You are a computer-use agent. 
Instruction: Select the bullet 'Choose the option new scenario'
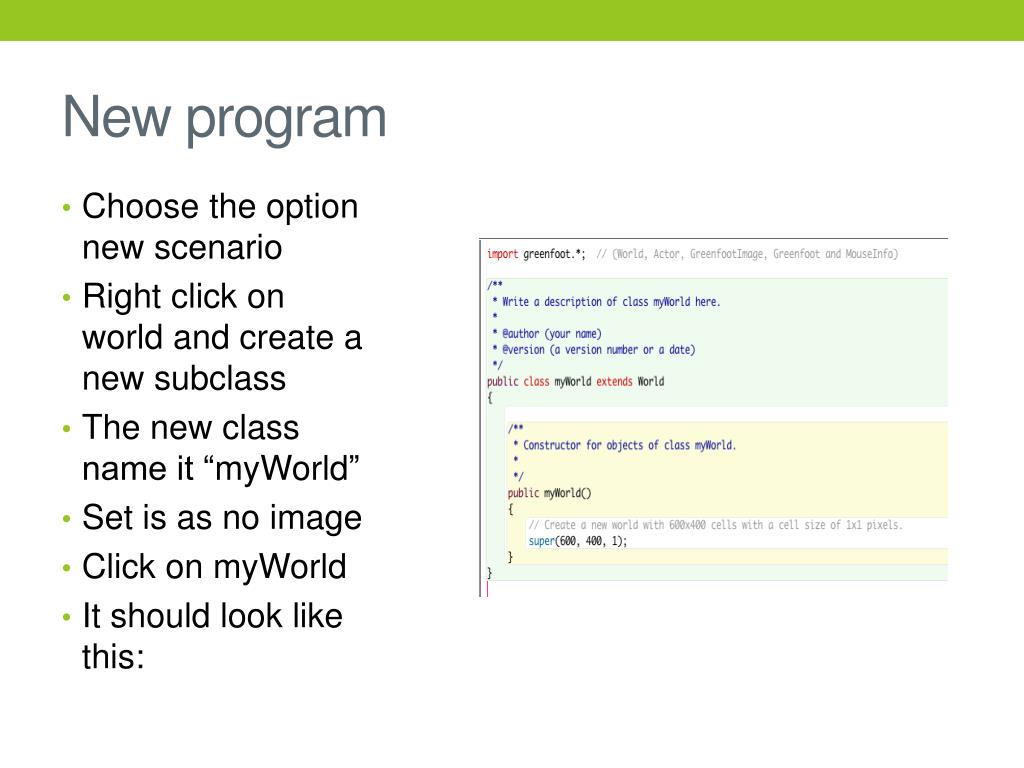pyautogui.click(x=220, y=227)
